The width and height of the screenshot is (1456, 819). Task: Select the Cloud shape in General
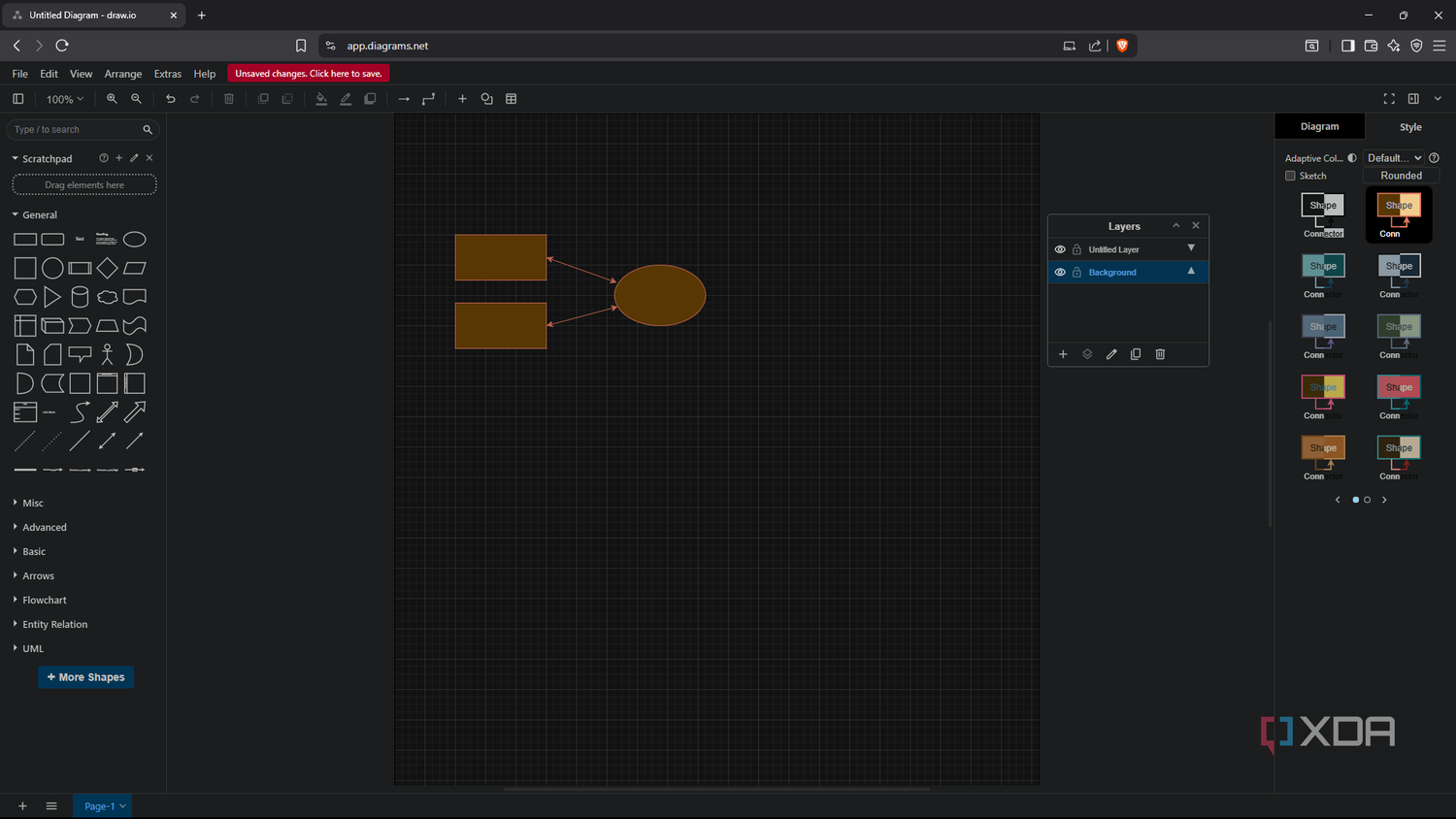click(107, 297)
